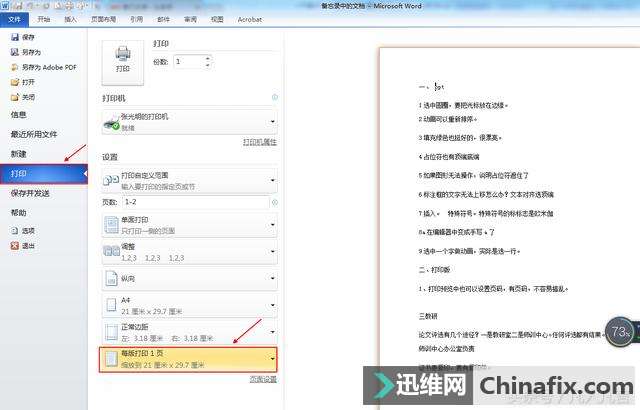Open the A4 paper size dropdown
This screenshot has height=410, width=640.
189,305
